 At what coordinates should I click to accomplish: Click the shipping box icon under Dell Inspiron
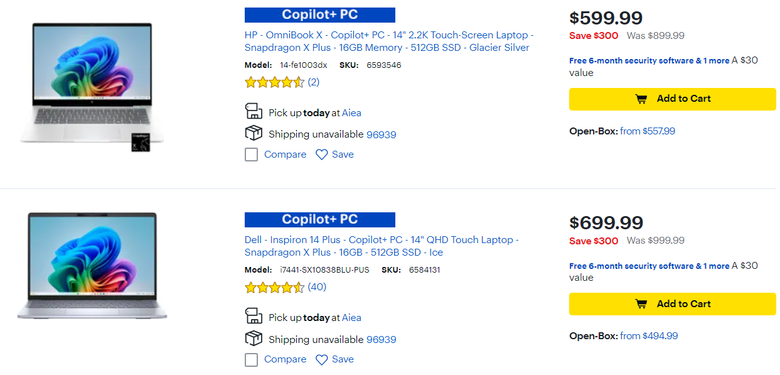coord(254,339)
